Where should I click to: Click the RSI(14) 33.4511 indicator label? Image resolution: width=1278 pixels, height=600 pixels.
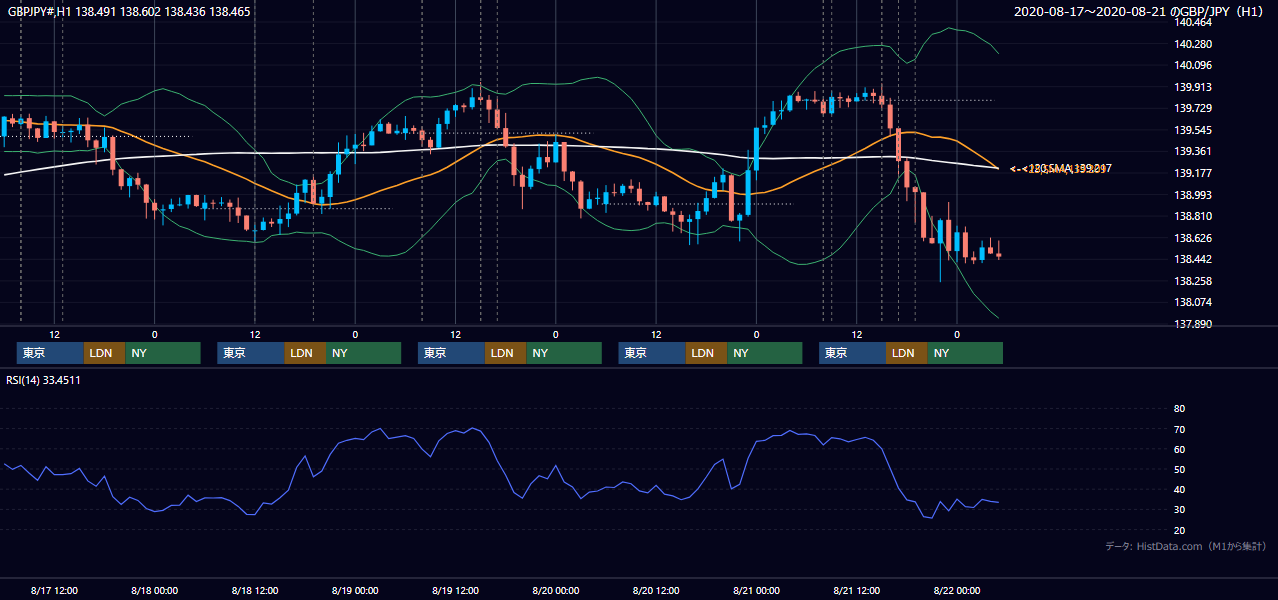pyautogui.click(x=44, y=380)
